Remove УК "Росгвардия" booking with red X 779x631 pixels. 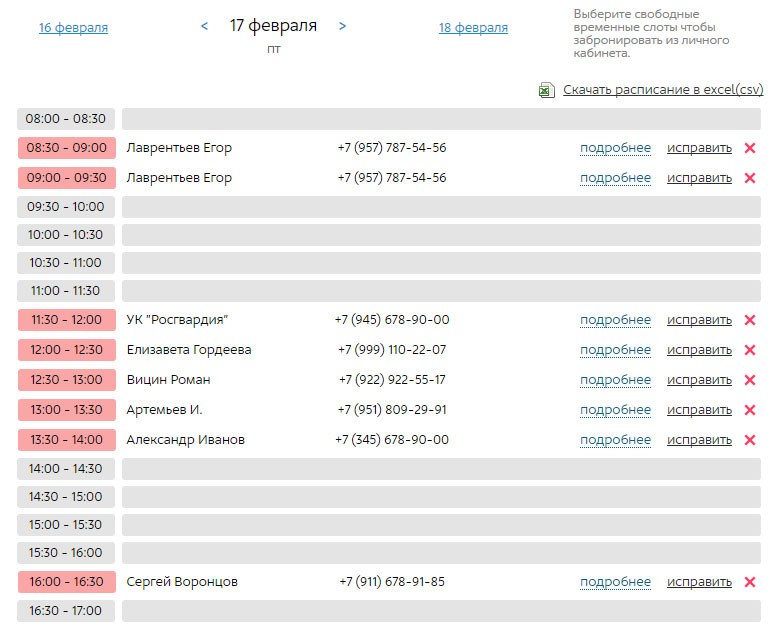click(750, 320)
